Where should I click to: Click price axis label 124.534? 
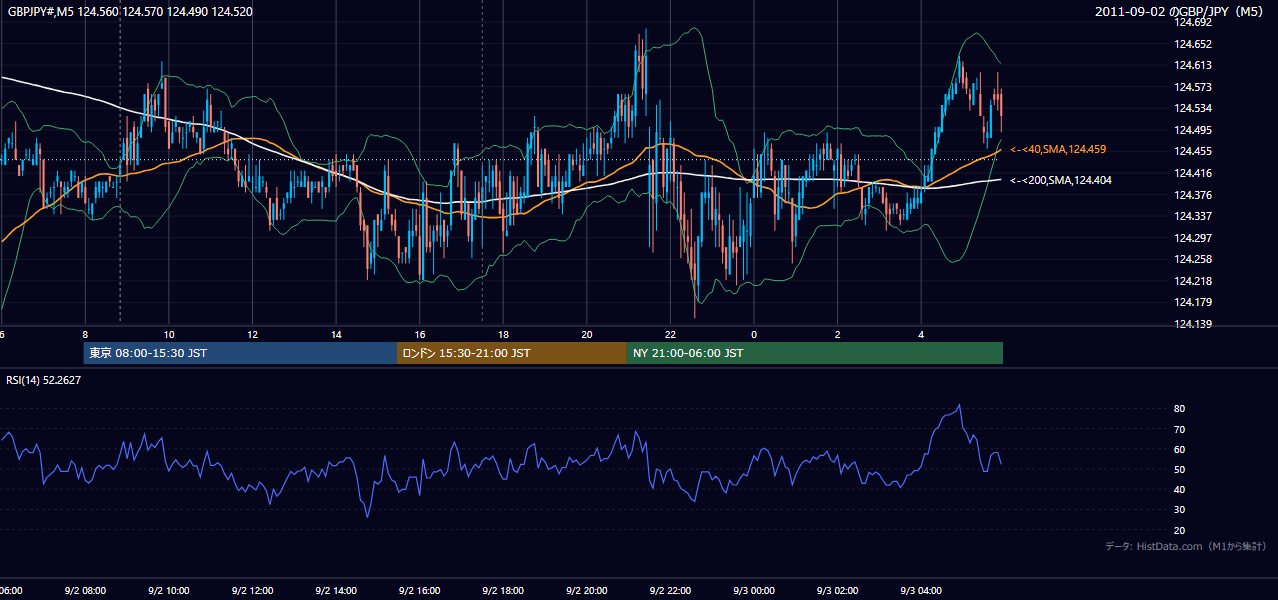(1192, 108)
